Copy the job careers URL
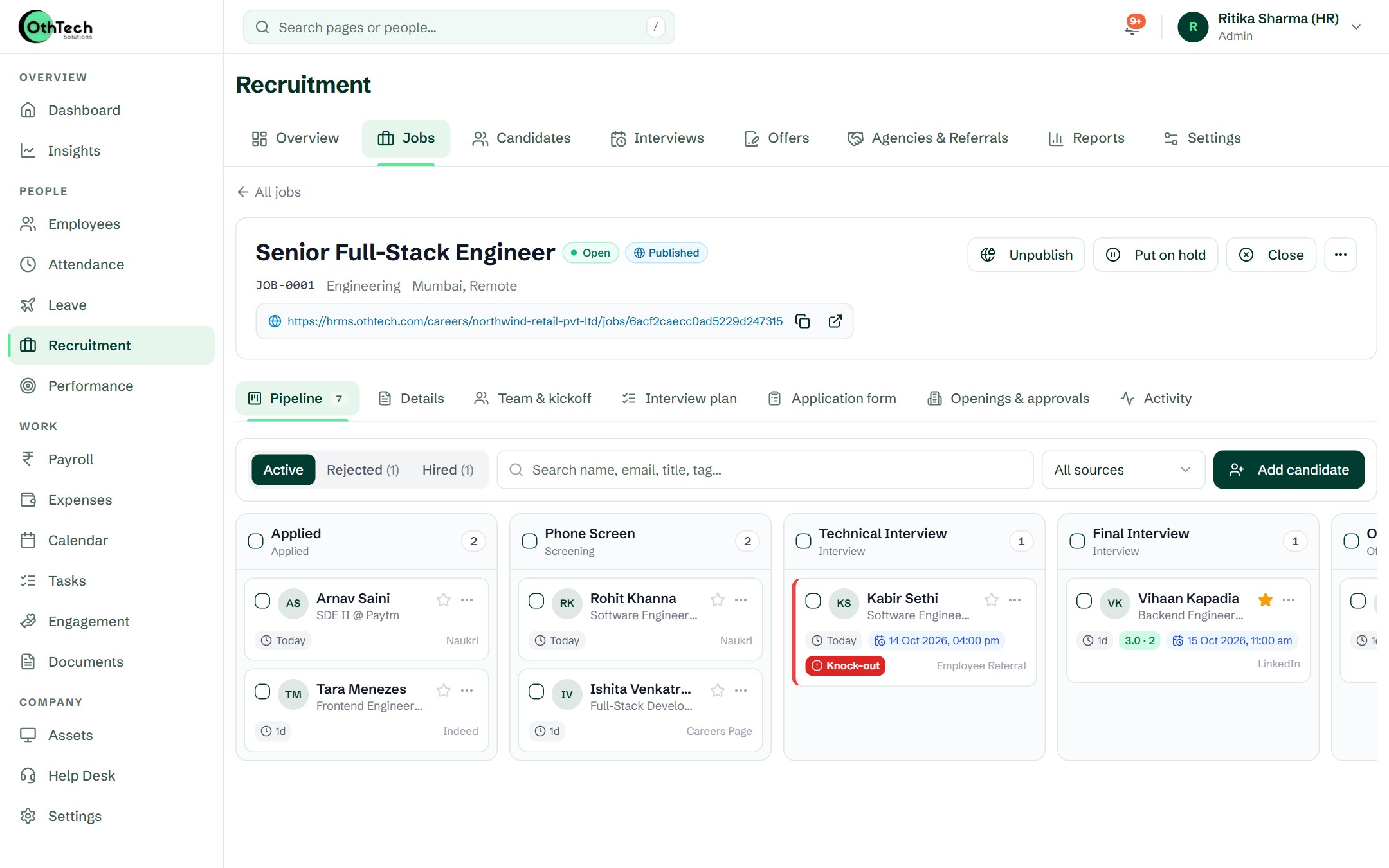 803,321
